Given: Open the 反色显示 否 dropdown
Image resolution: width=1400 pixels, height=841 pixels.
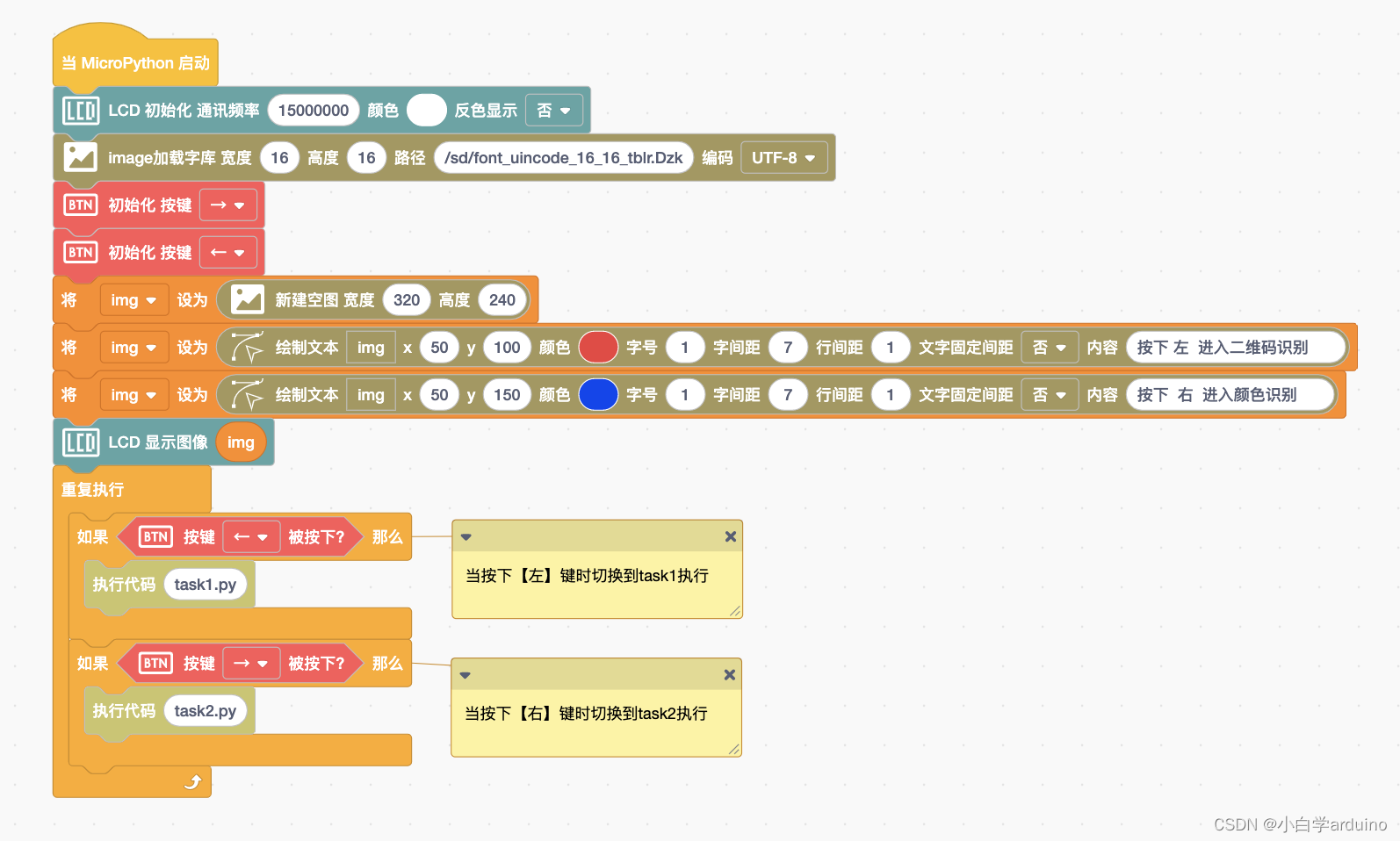Looking at the screenshot, I should (x=554, y=111).
